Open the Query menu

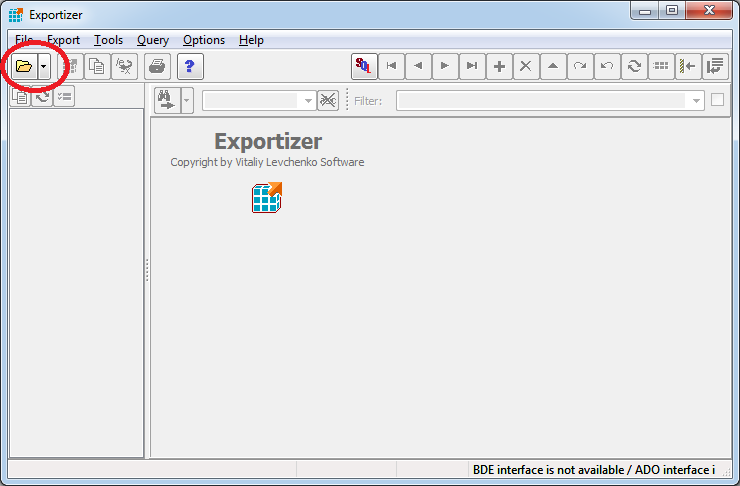(x=153, y=40)
